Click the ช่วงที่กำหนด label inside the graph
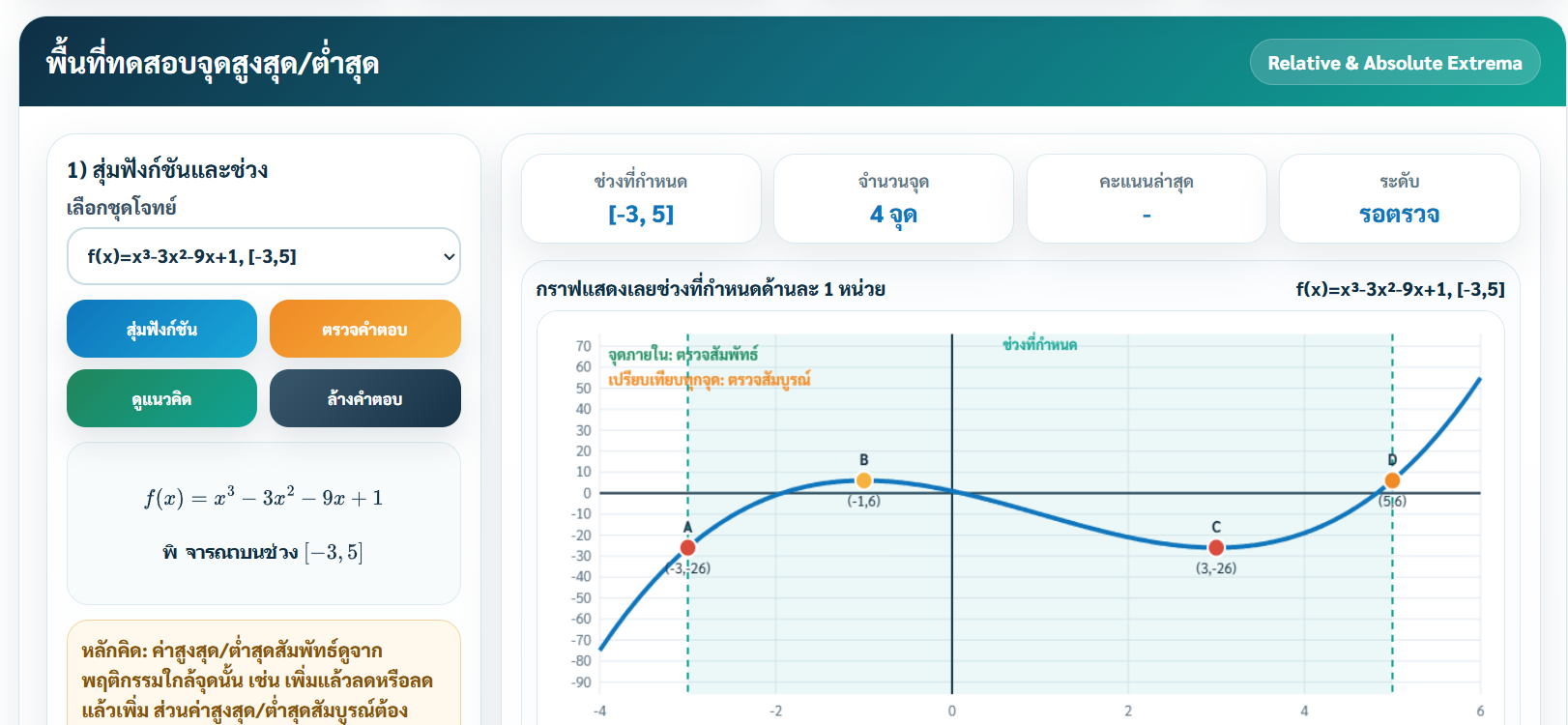This screenshot has height=725, width=1568. (1040, 345)
